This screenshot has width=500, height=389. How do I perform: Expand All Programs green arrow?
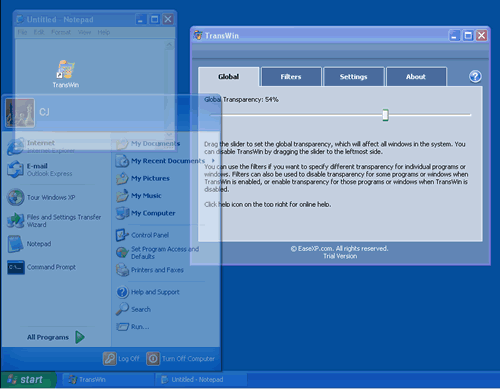tap(80, 337)
